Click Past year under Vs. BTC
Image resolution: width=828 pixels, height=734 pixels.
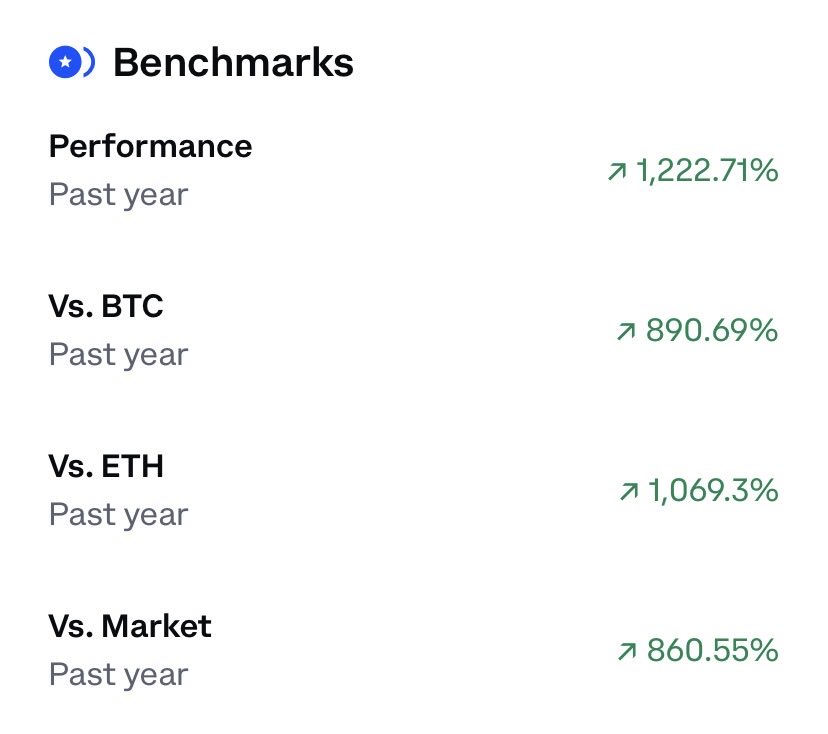[x=118, y=354]
